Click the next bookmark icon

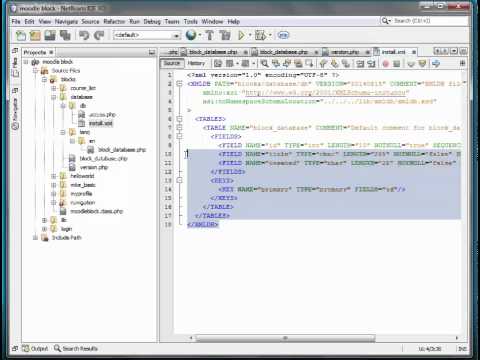(334, 63)
